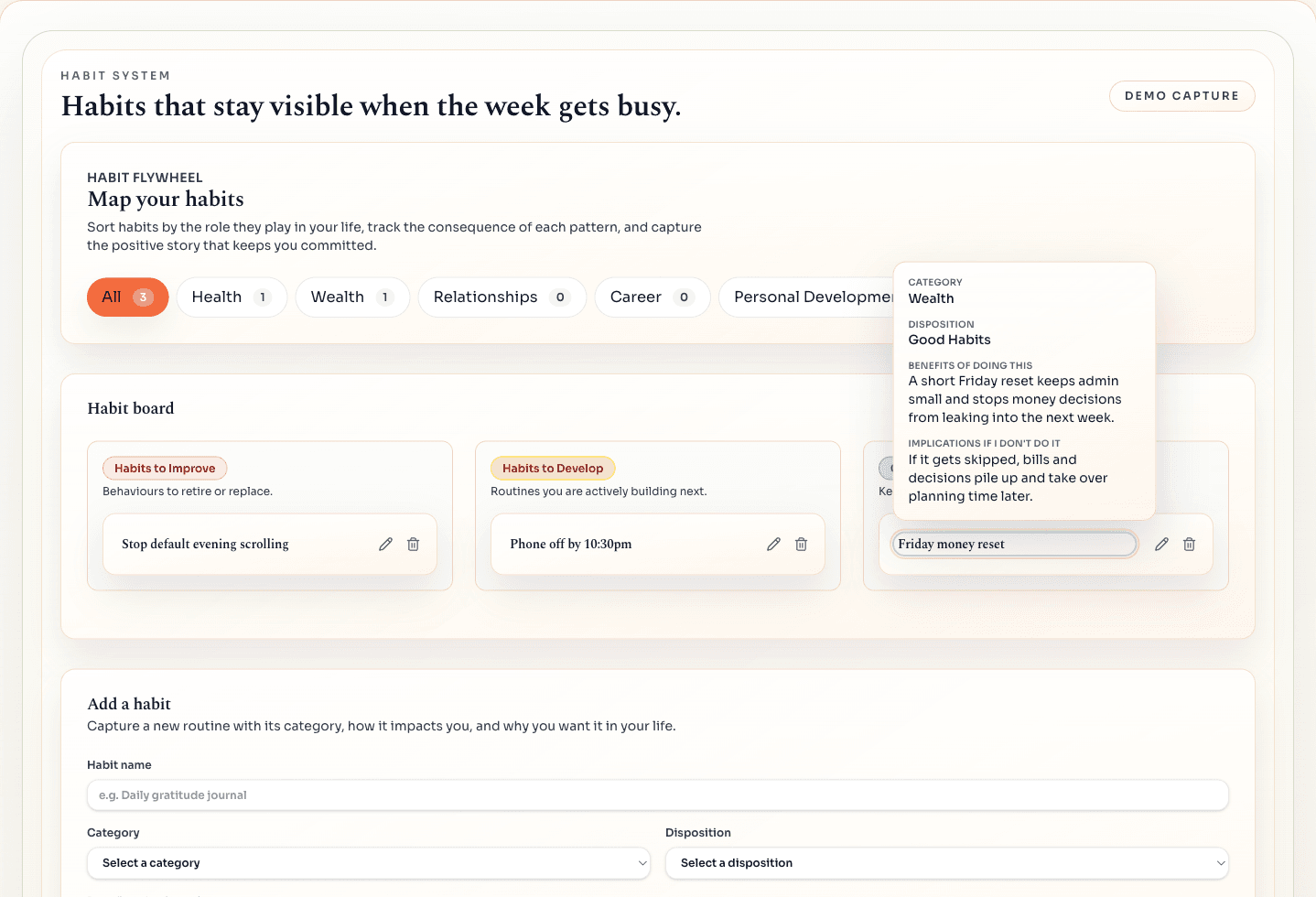Expand the Category dropdown chevron arrow
The image size is (1316, 897).
pyautogui.click(x=642, y=863)
